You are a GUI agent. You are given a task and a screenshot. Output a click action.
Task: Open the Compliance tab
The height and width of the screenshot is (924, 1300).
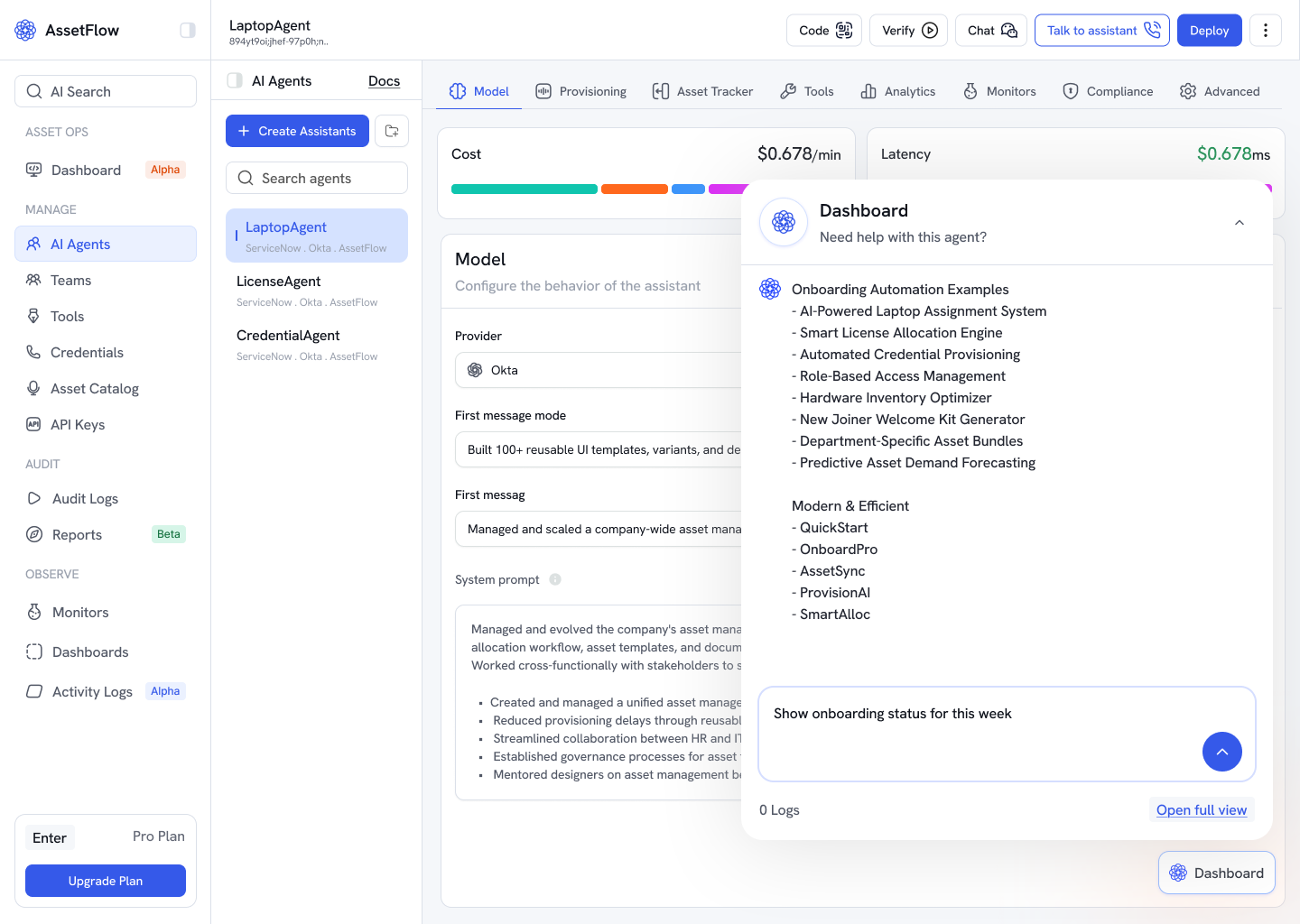pyautogui.click(x=1108, y=91)
